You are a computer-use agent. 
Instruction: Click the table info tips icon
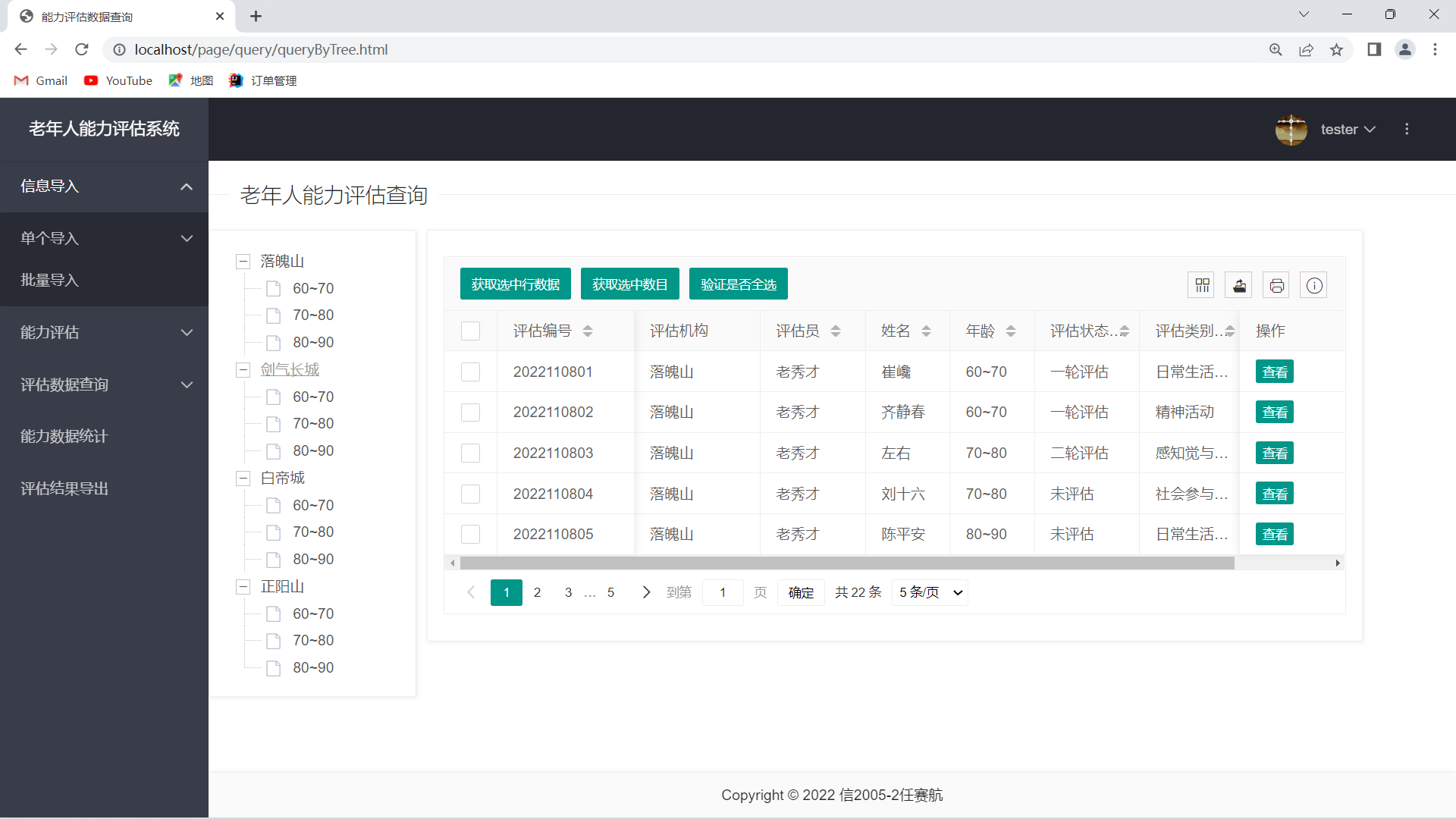point(1314,285)
